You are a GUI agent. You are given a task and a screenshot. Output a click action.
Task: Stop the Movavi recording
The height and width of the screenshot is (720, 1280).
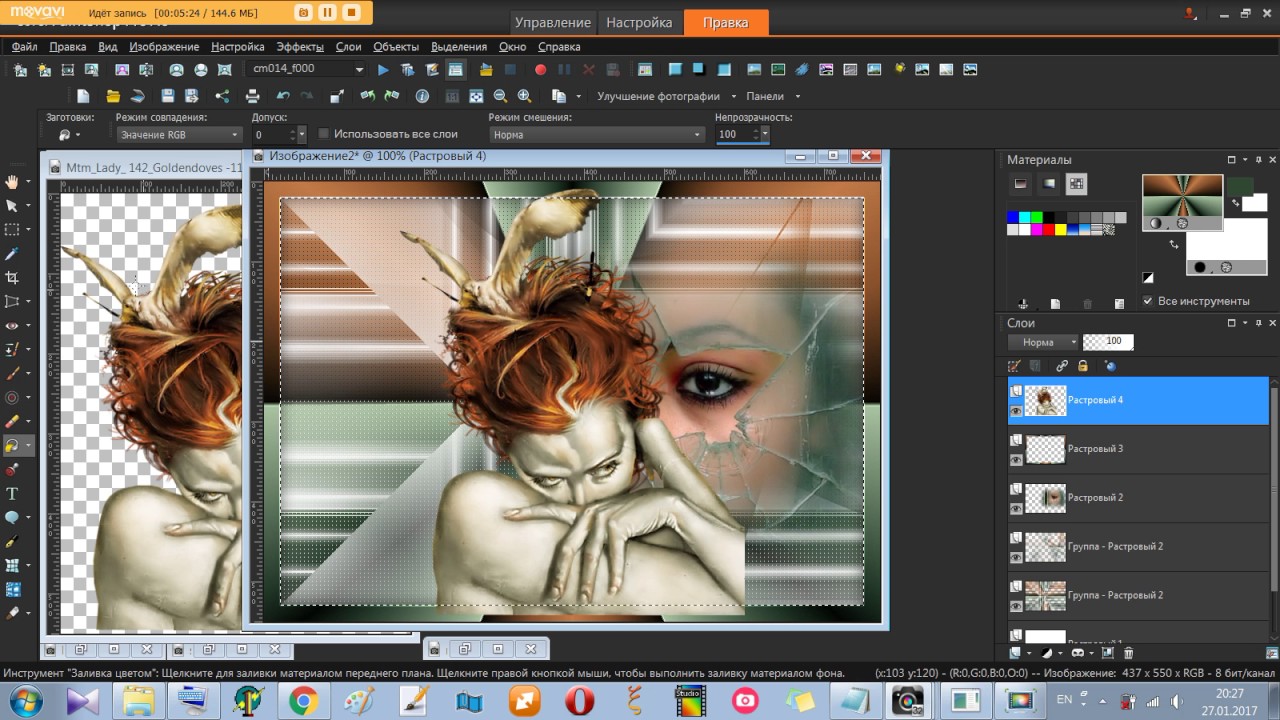[351, 12]
